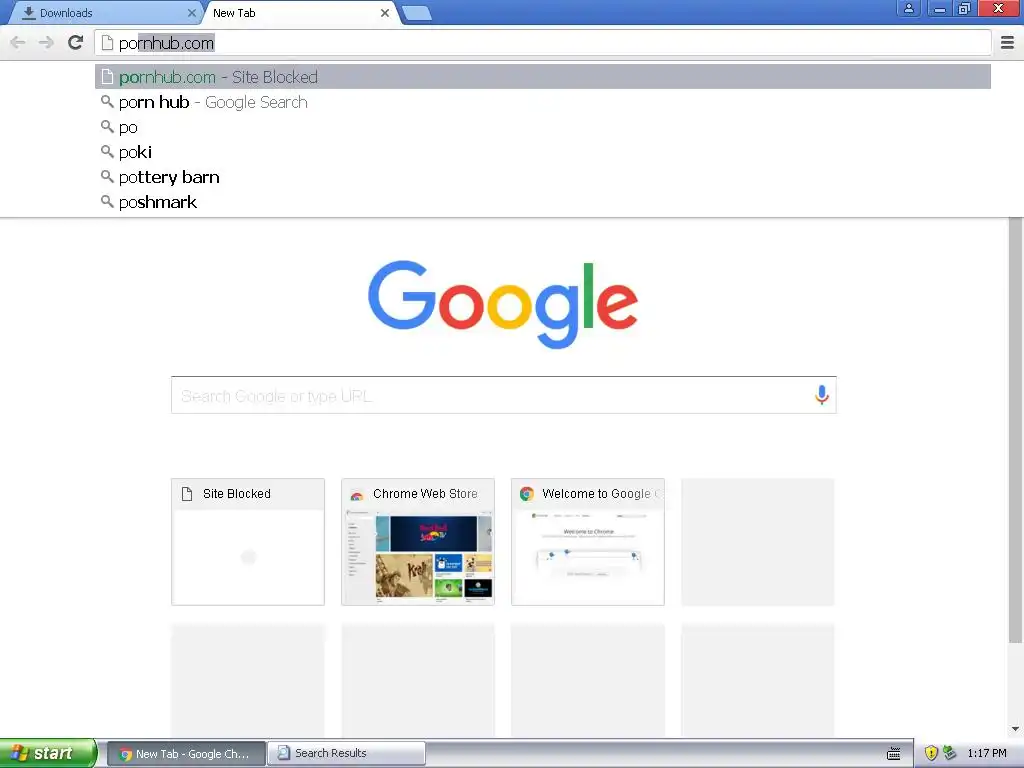This screenshot has width=1024, height=768.
Task: Open the Windows Start menu
Action: [48, 753]
